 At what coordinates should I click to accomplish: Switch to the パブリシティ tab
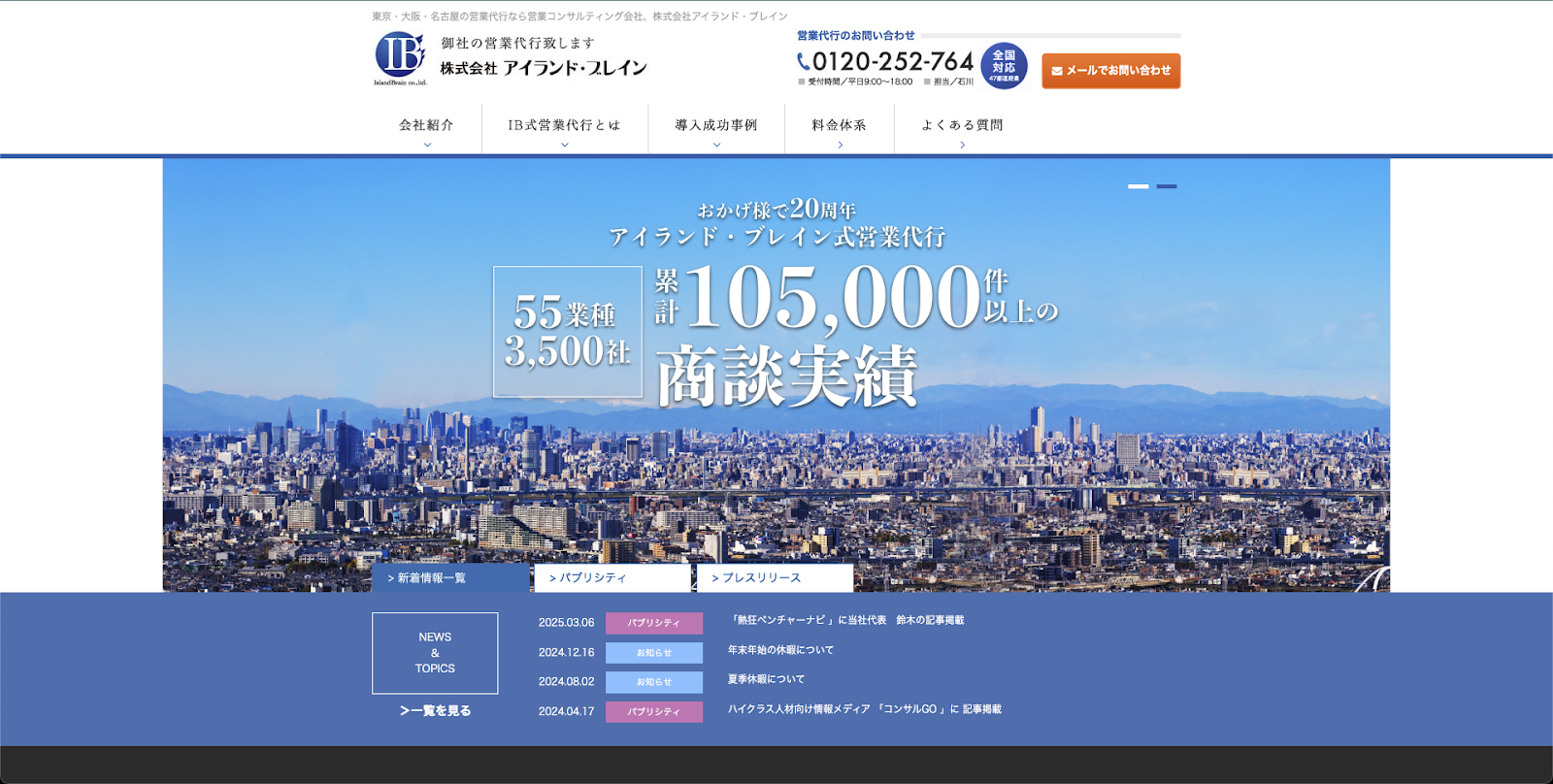tap(611, 578)
